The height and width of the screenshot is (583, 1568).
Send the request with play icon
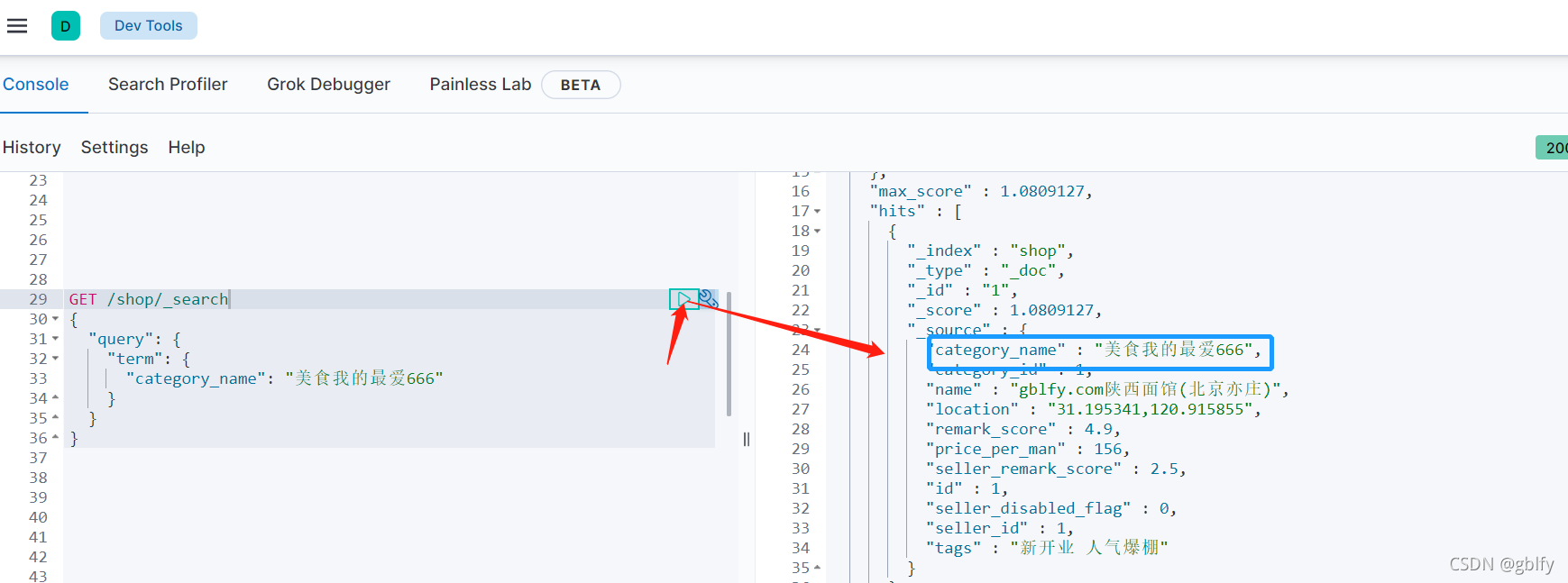683,299
